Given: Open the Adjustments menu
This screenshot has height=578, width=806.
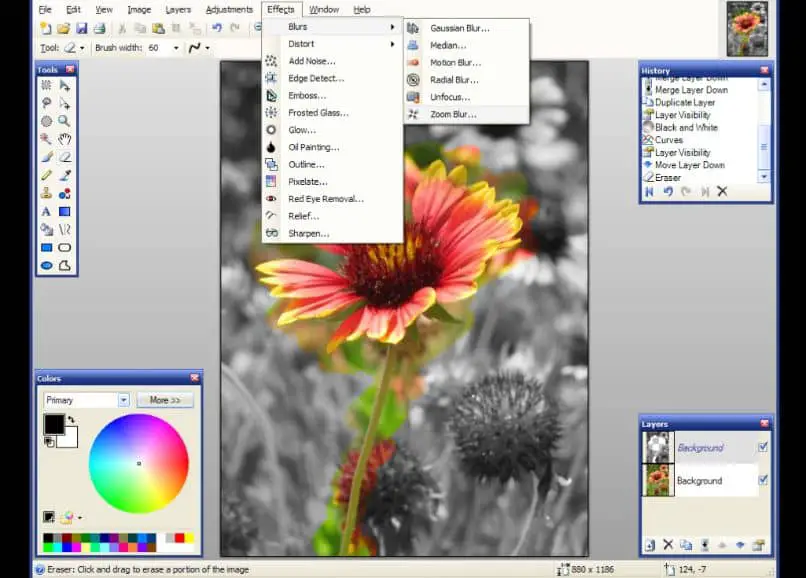Looking at the screenshot, I should tap(229, 9).
